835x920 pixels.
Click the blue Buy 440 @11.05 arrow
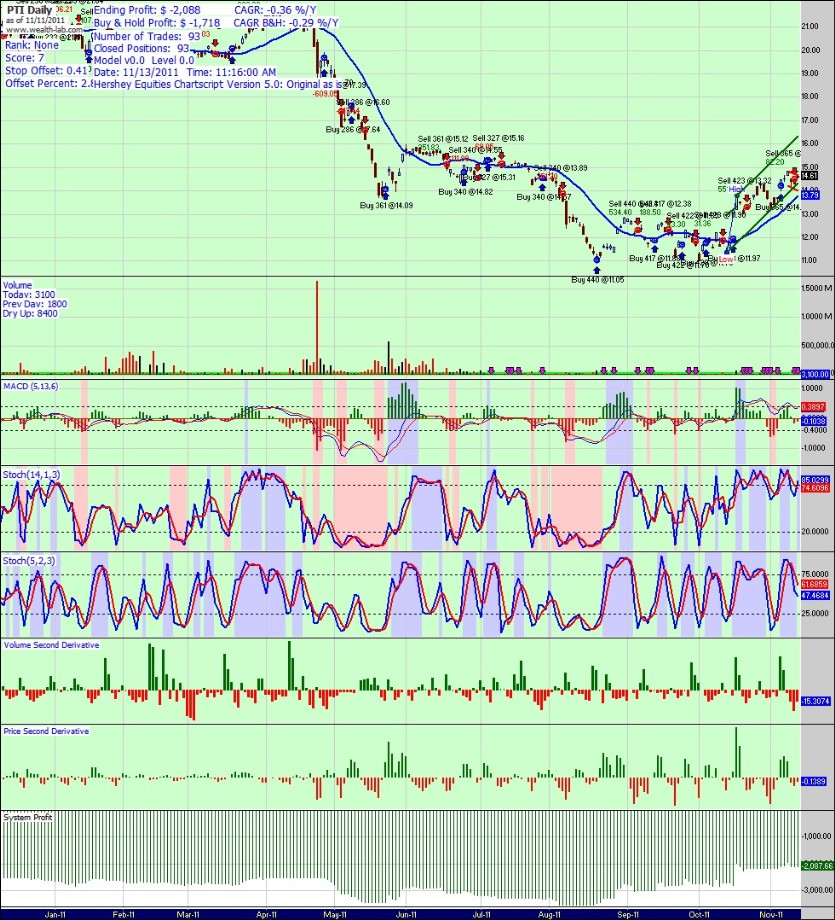click(x=597, y=269)
